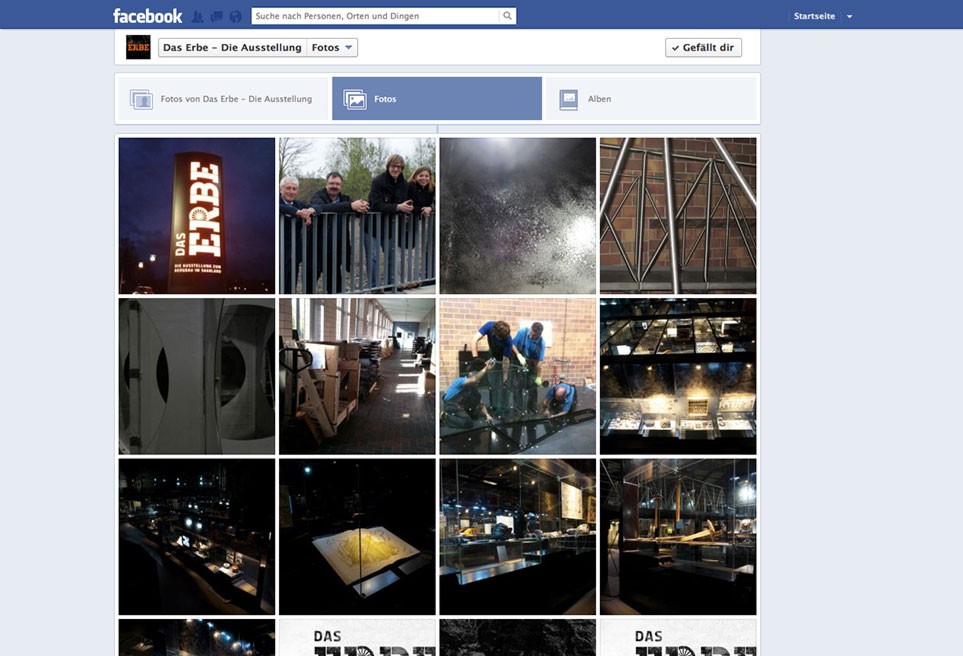Open the Fotos section dropdown
This screenshot has height=656, width=963.
click(x=332, y=47)
